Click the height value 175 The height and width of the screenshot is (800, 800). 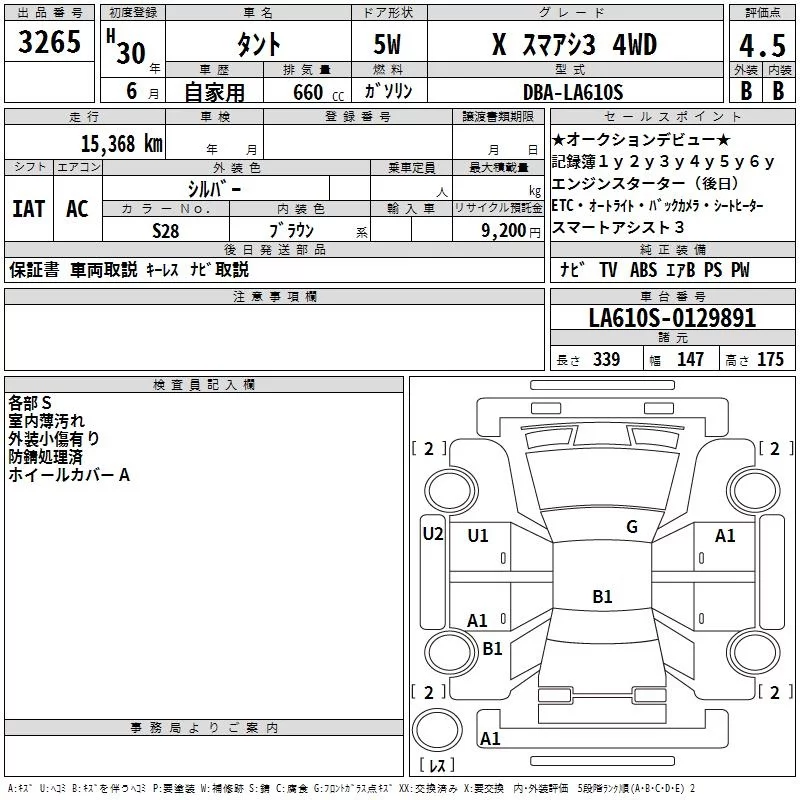coord(770,359)
